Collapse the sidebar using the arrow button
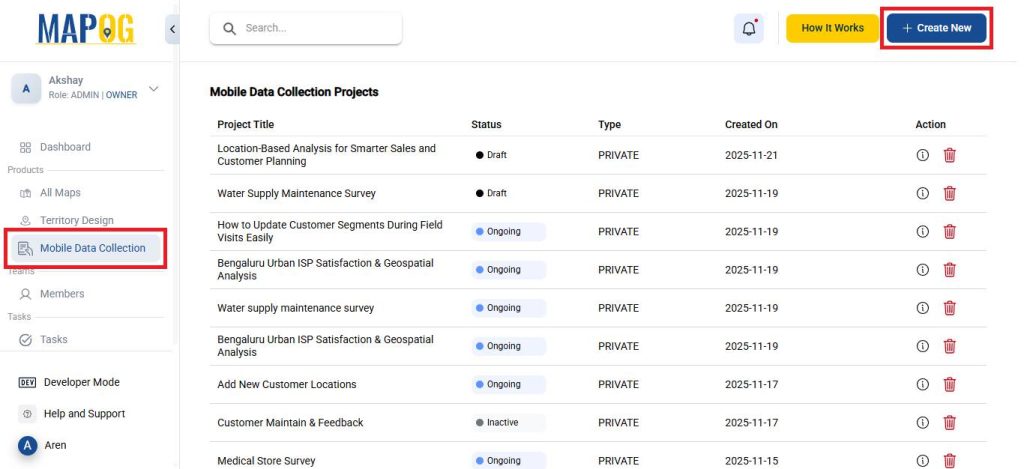 coord(172,29)
